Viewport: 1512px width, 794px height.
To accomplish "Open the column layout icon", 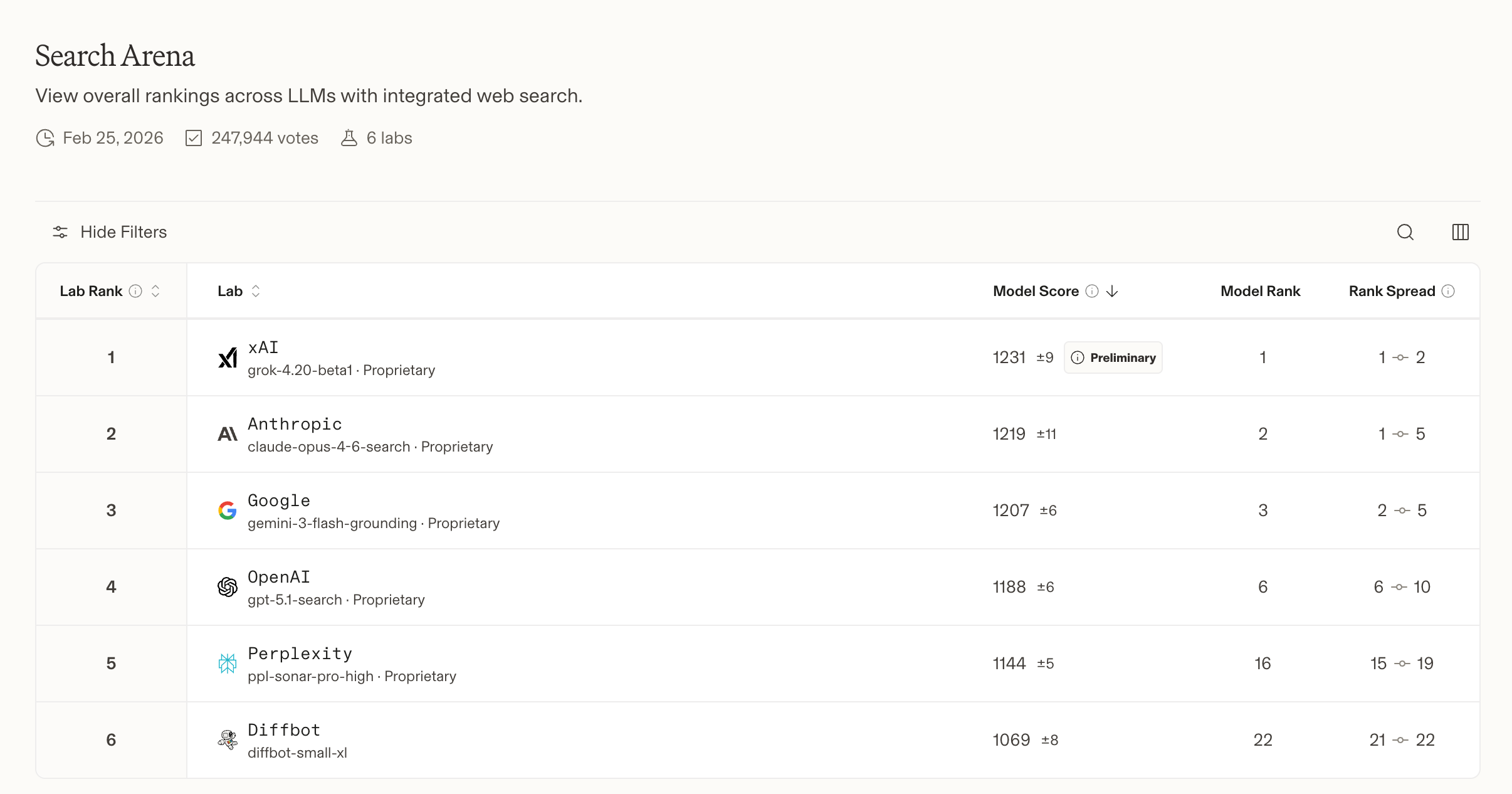I will [x=1460, y=232].
